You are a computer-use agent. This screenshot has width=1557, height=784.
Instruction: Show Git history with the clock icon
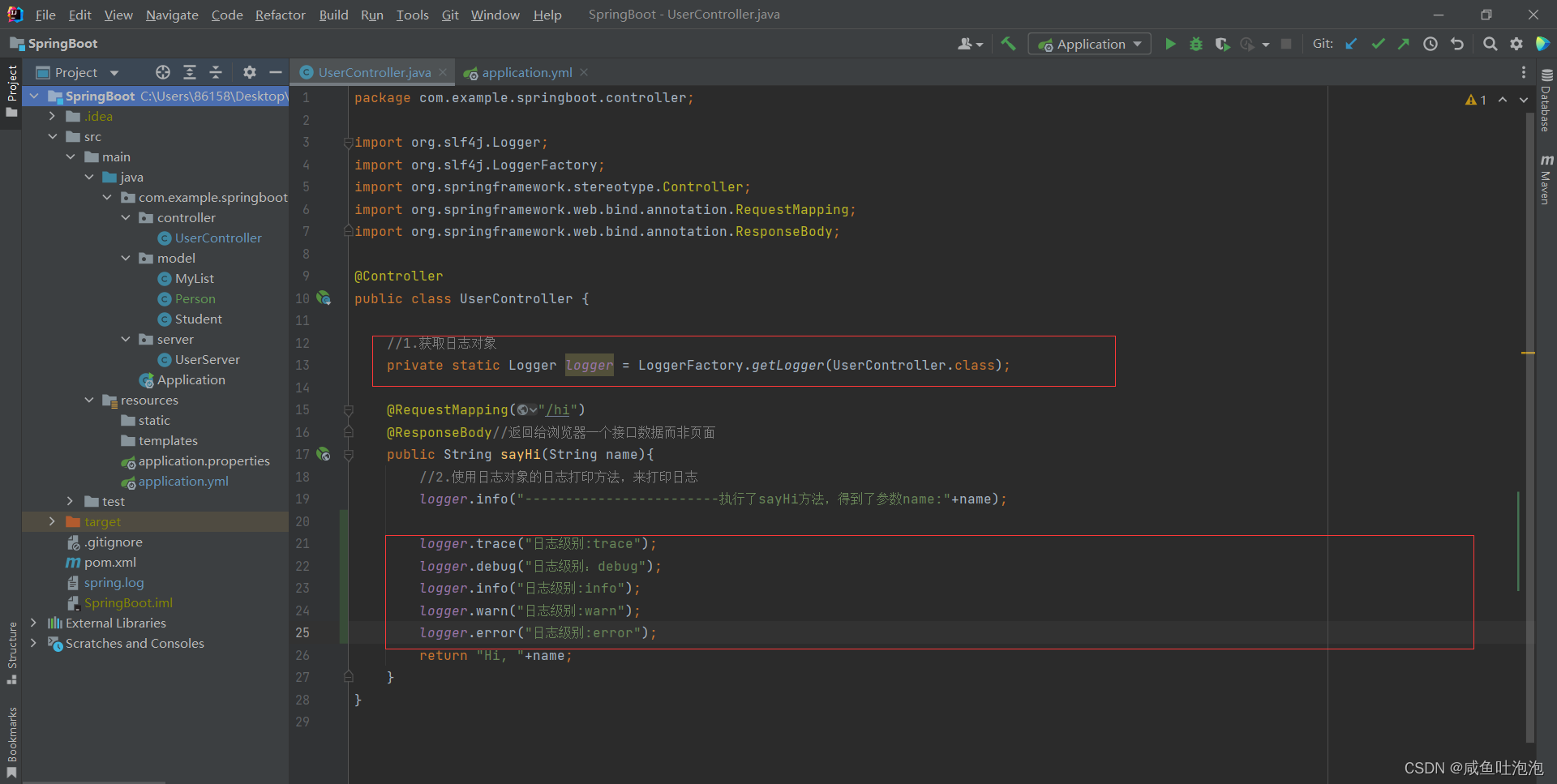[x=1430, y=44]
